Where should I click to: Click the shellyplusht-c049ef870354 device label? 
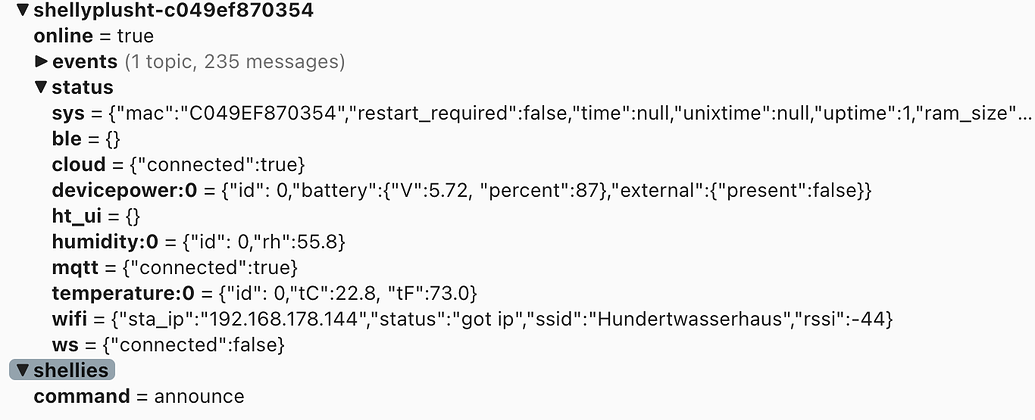tap(174, 10)
